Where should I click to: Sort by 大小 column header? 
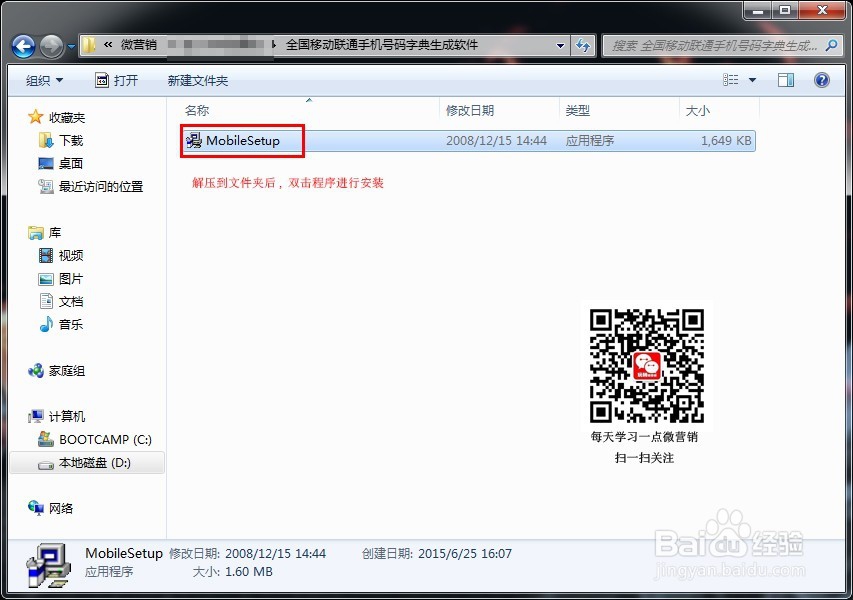(x=697, y=110)
